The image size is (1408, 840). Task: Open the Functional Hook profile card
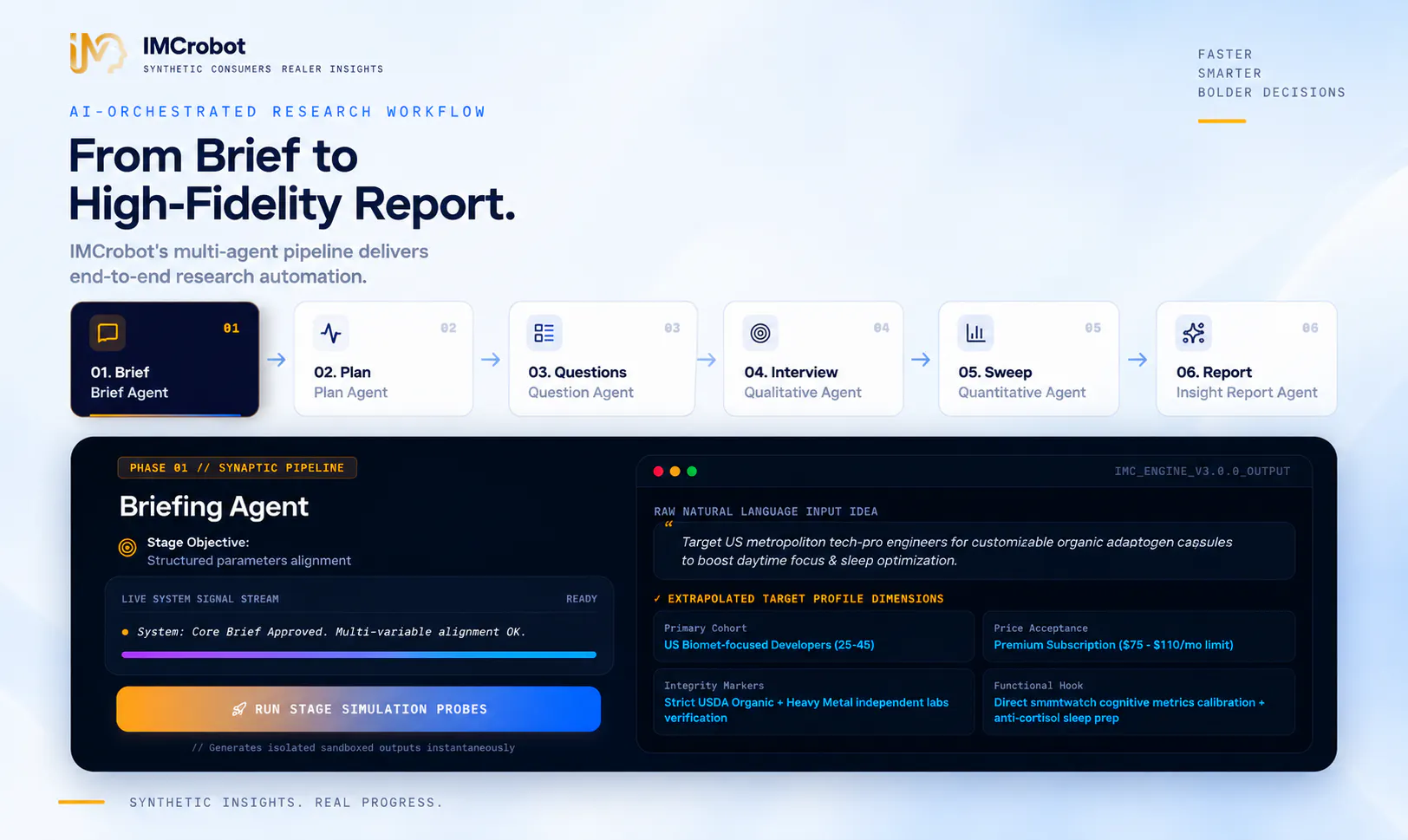coord(1139,701)
